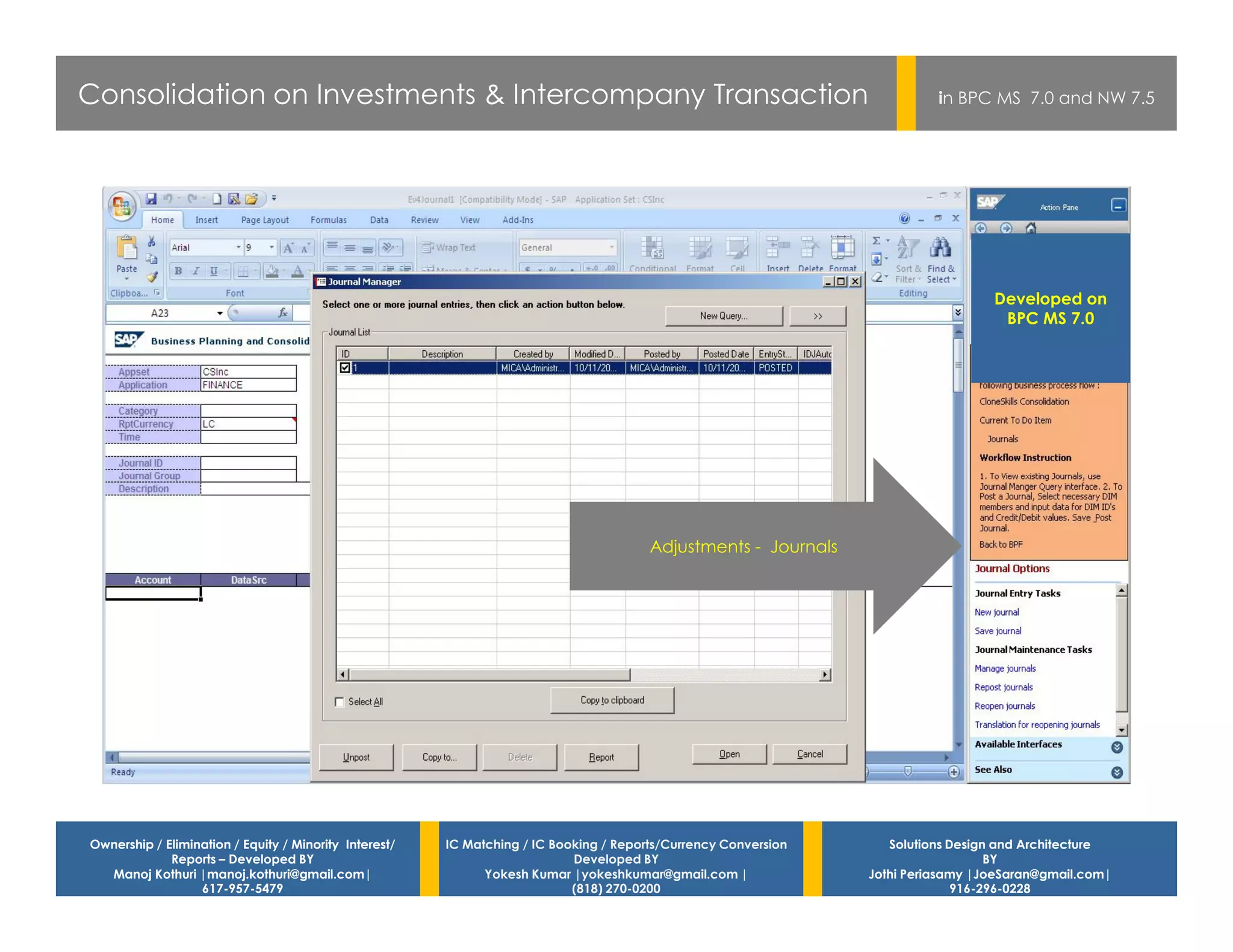The width and height of the screenshot is (1233, 952).
Task: Click the Find & Select binoculars icon
Action: pos(940,247)
